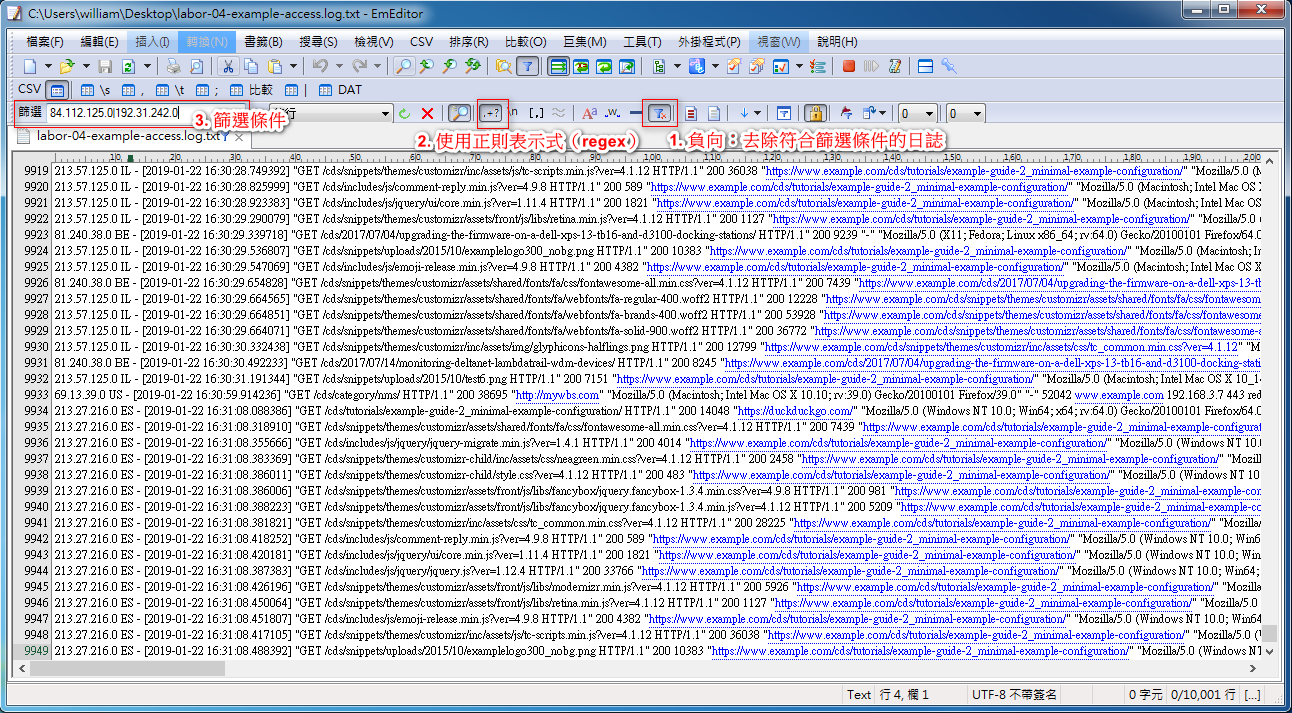1292x713 pixels.
Task: Toggle the normal CSV mode button
Action: click(57, 91)
